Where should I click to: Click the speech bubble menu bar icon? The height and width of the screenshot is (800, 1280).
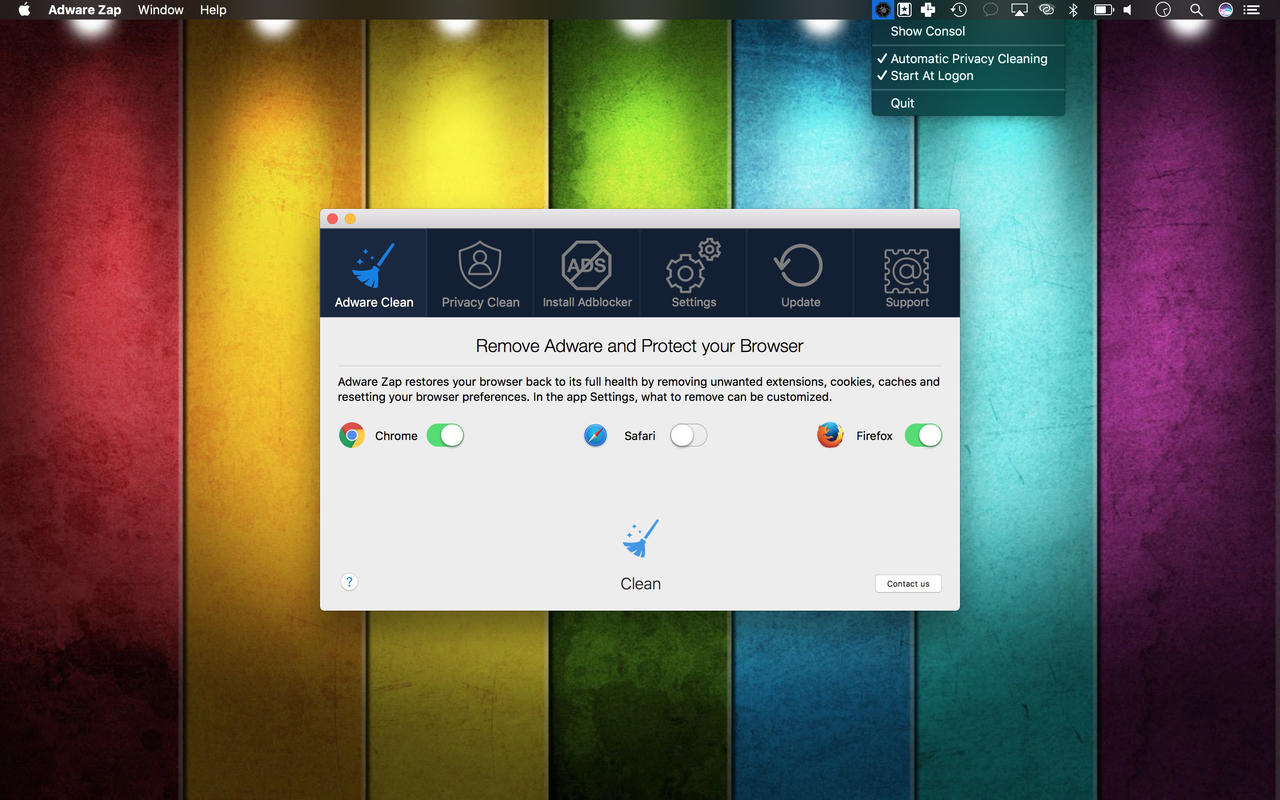click(990, 10)
